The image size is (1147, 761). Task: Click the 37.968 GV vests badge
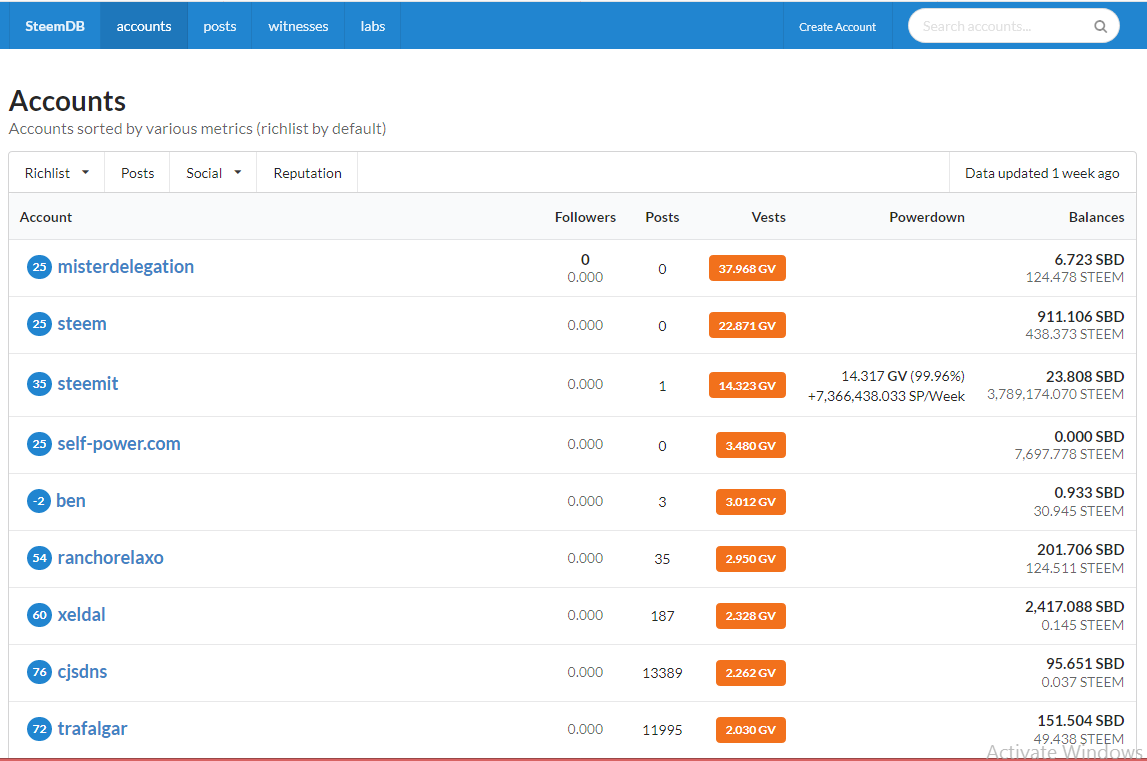747,269
